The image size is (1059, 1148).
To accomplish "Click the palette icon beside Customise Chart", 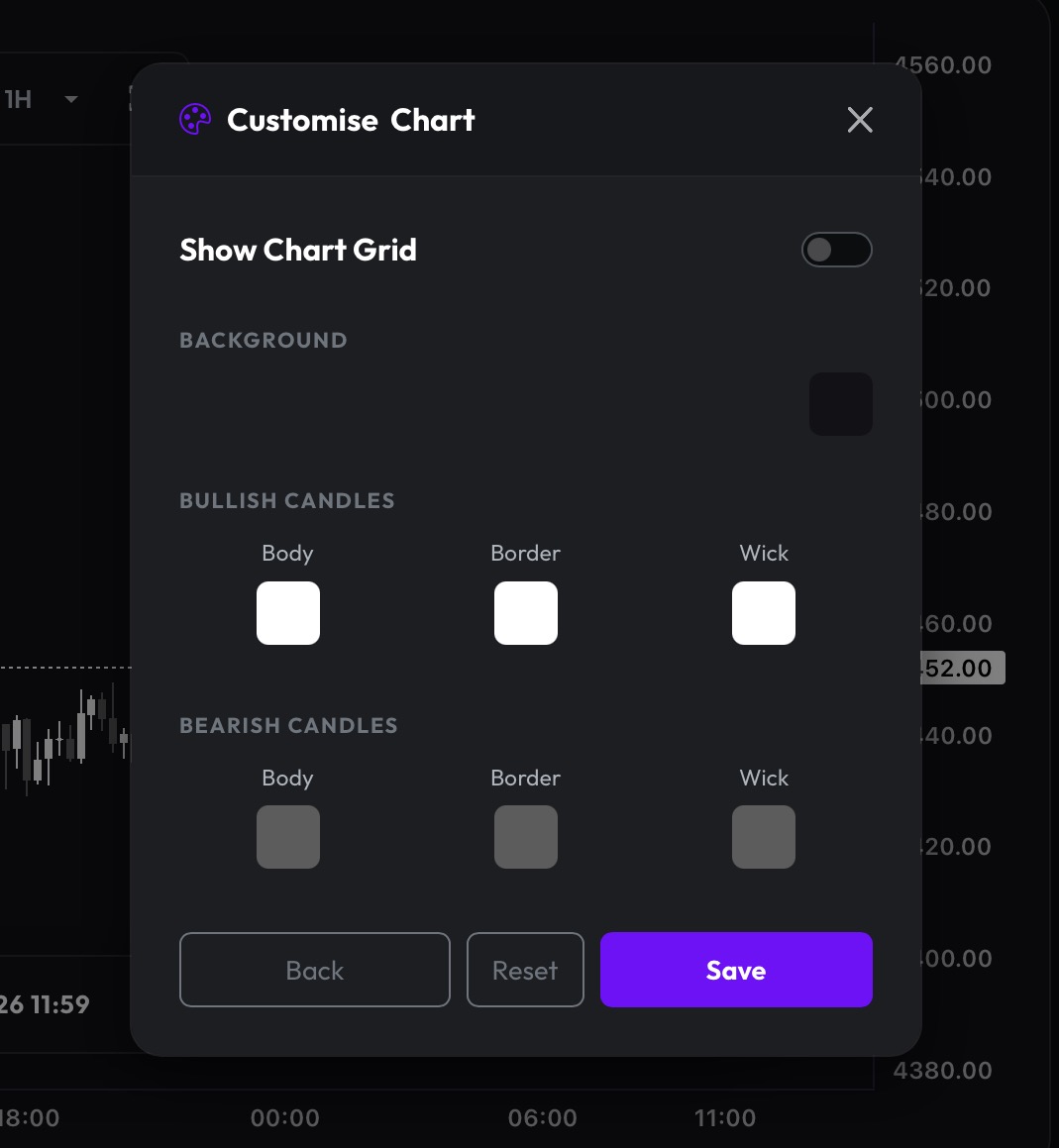I will click(195, 119).
